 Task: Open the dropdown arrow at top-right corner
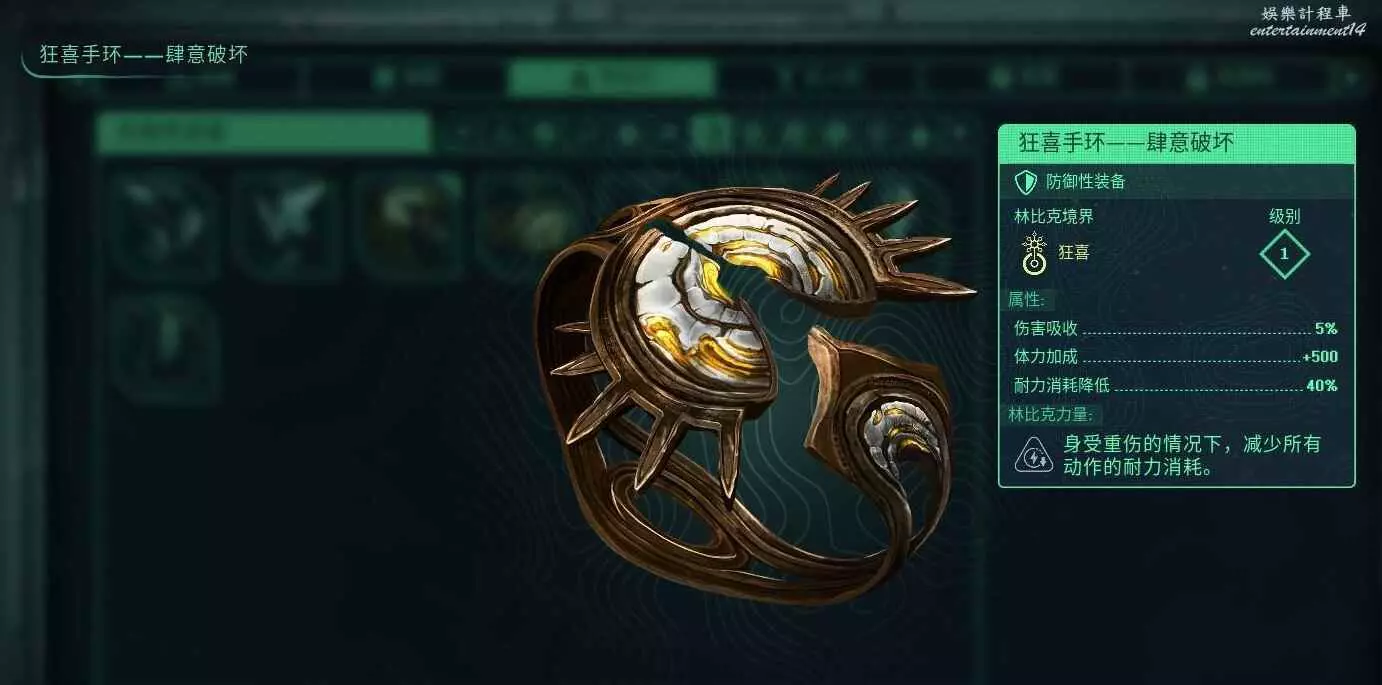tap(1352, 78)
